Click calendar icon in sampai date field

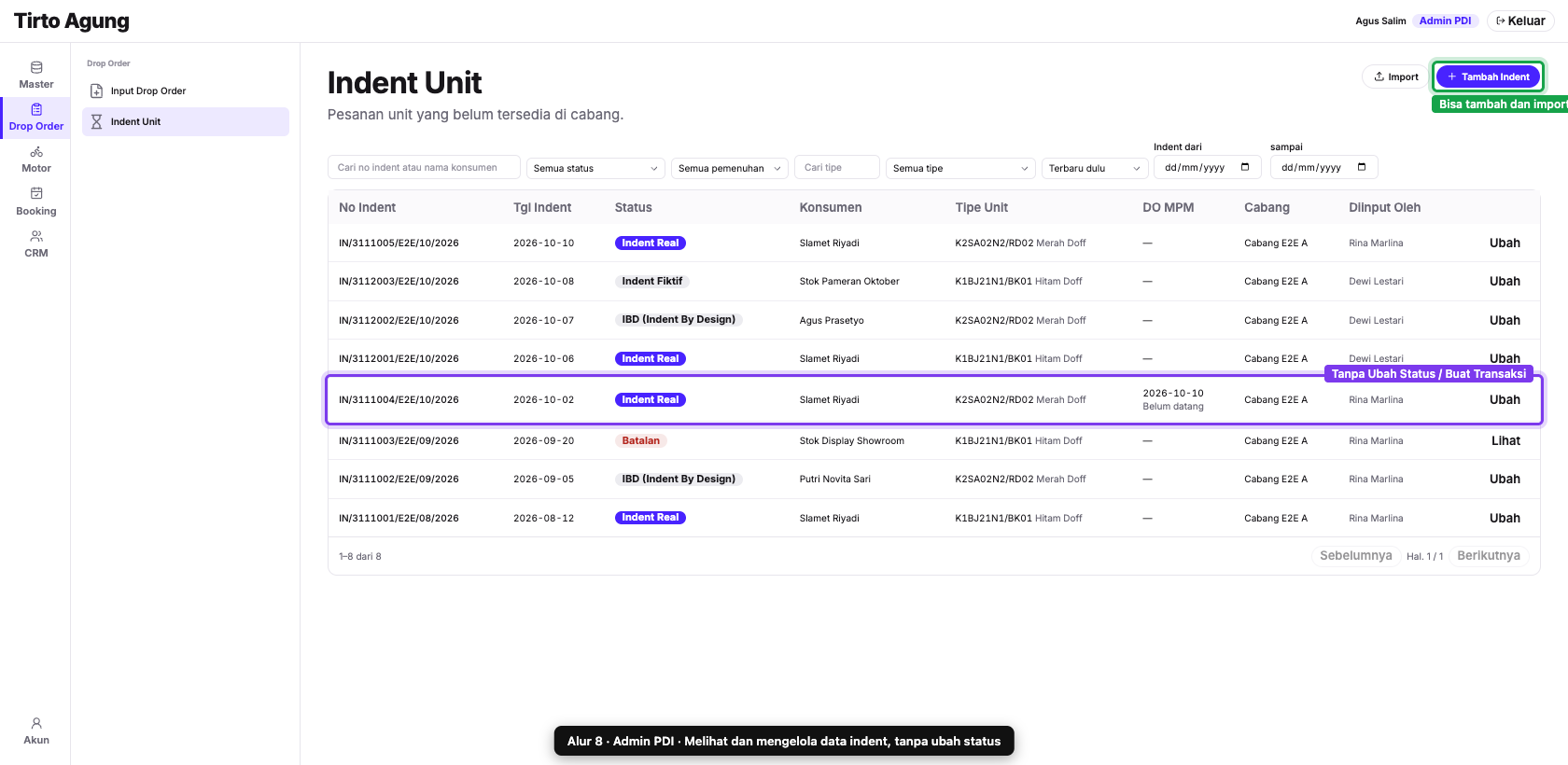tap(1362, 167)
